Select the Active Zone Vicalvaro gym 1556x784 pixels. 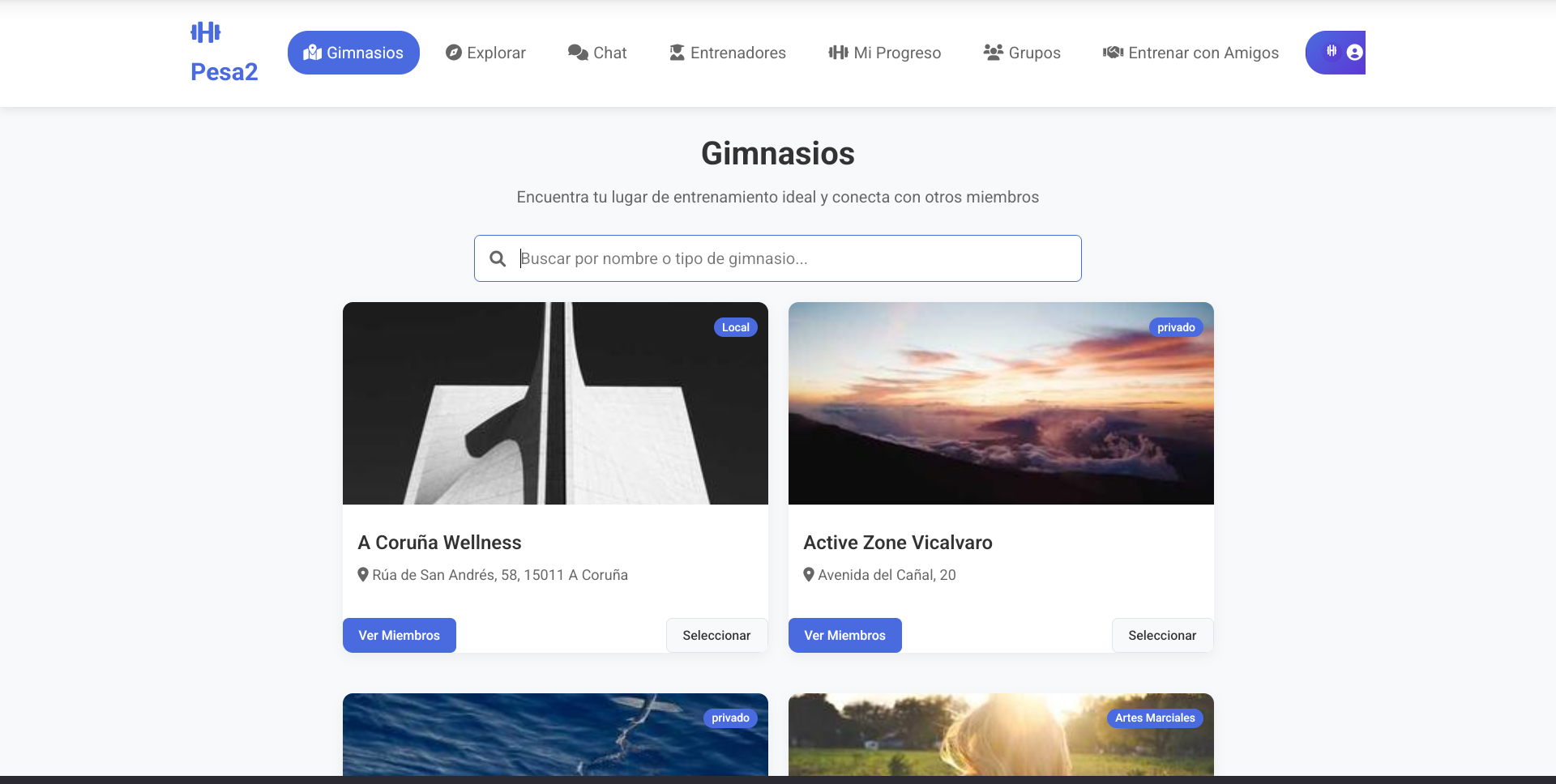pos(1162,635)
